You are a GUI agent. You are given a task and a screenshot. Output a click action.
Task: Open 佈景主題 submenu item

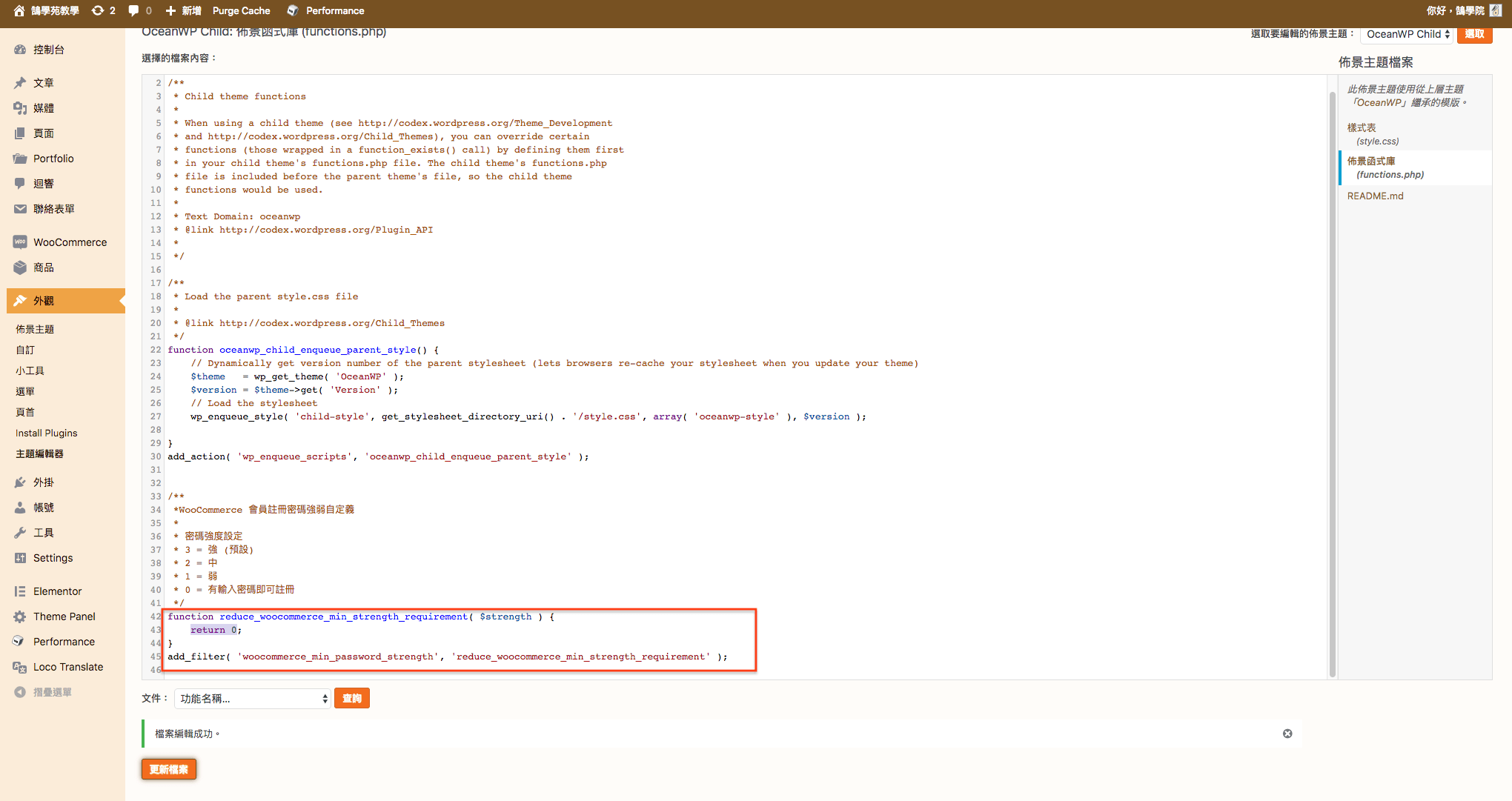35,329
